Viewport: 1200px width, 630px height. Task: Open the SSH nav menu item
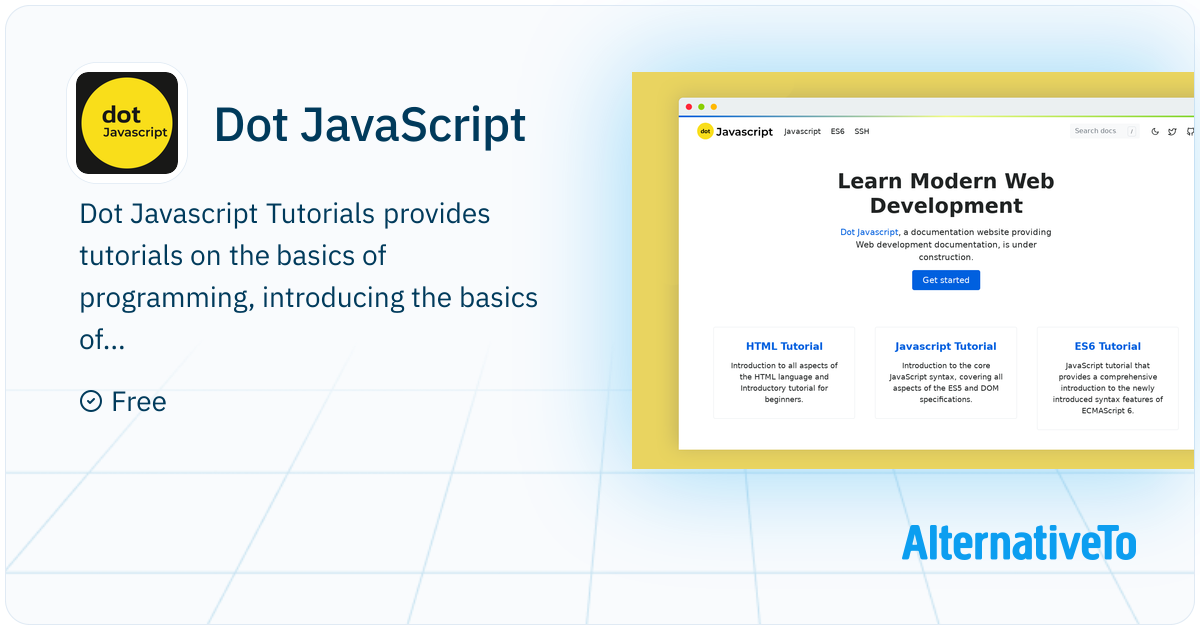point(861,131)
